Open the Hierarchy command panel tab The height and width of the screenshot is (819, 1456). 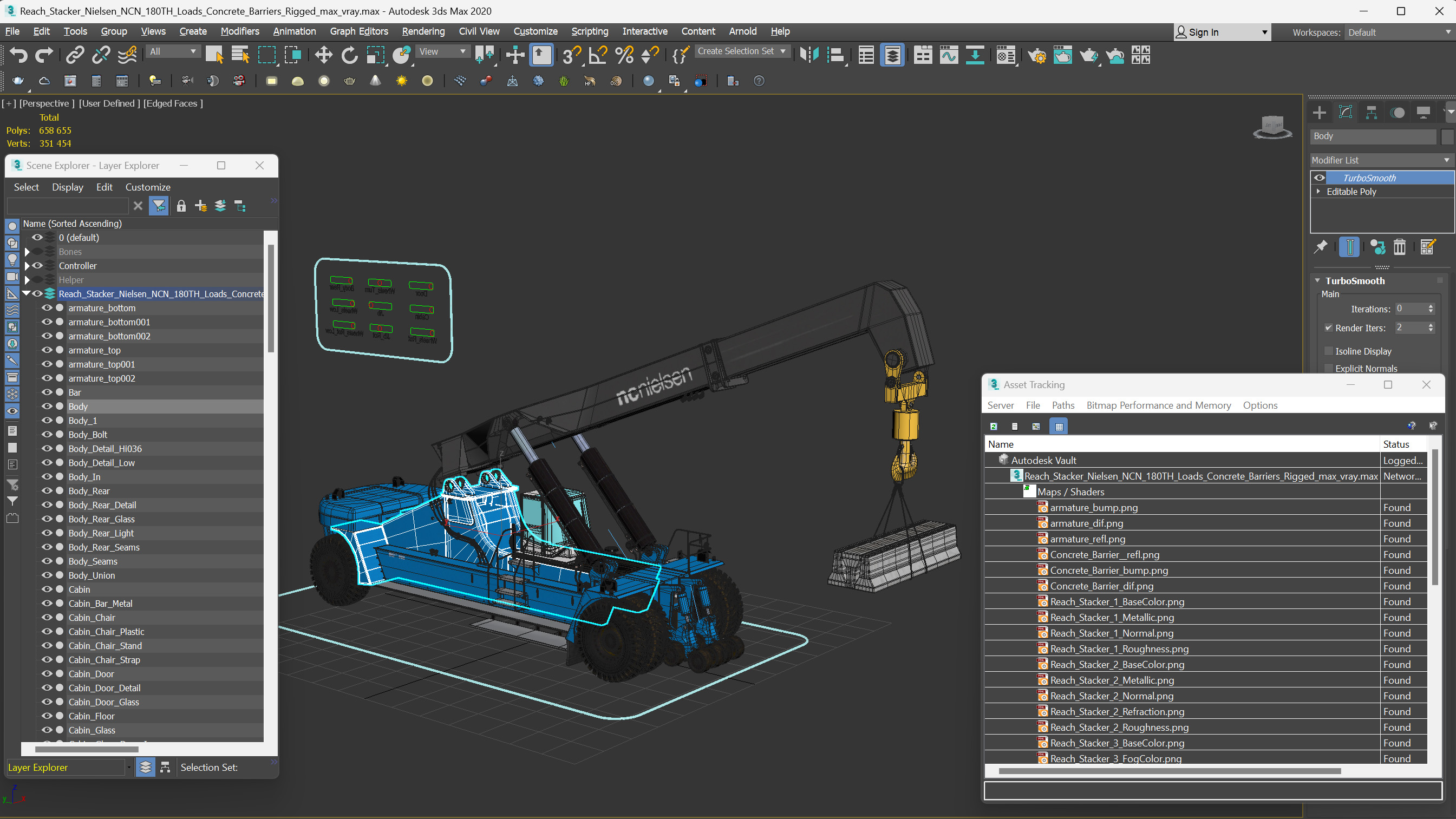click(x=1371, y=113)
